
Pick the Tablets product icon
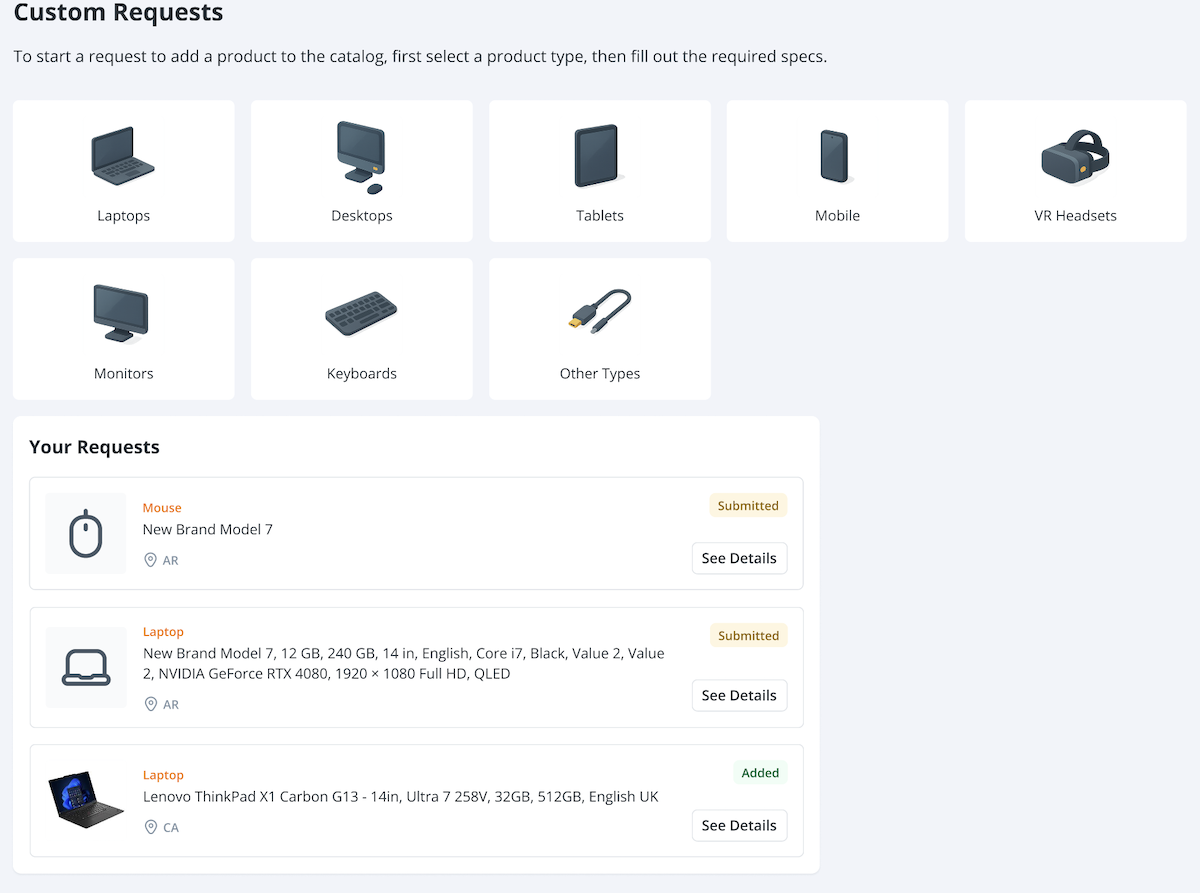tap(598, 156)
